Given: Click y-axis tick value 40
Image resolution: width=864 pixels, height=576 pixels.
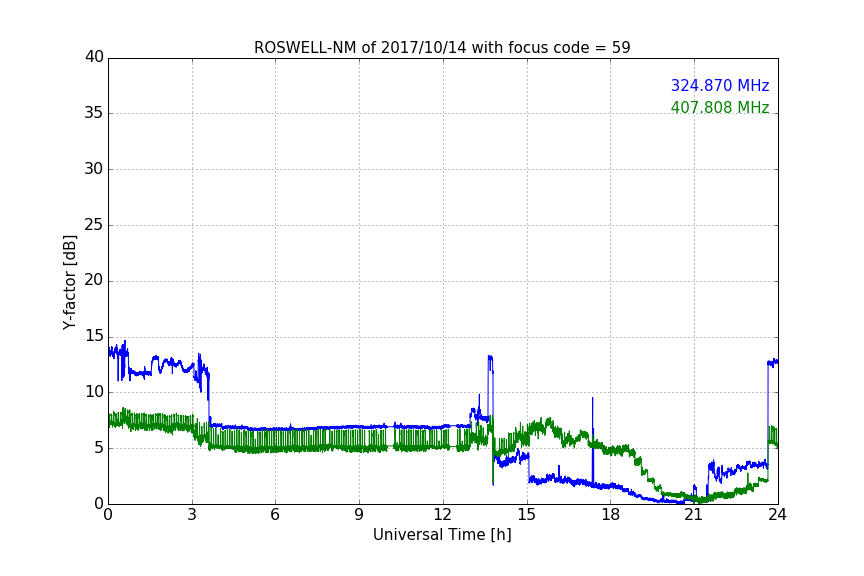Looking at the screenshot, I should [94, 57].
